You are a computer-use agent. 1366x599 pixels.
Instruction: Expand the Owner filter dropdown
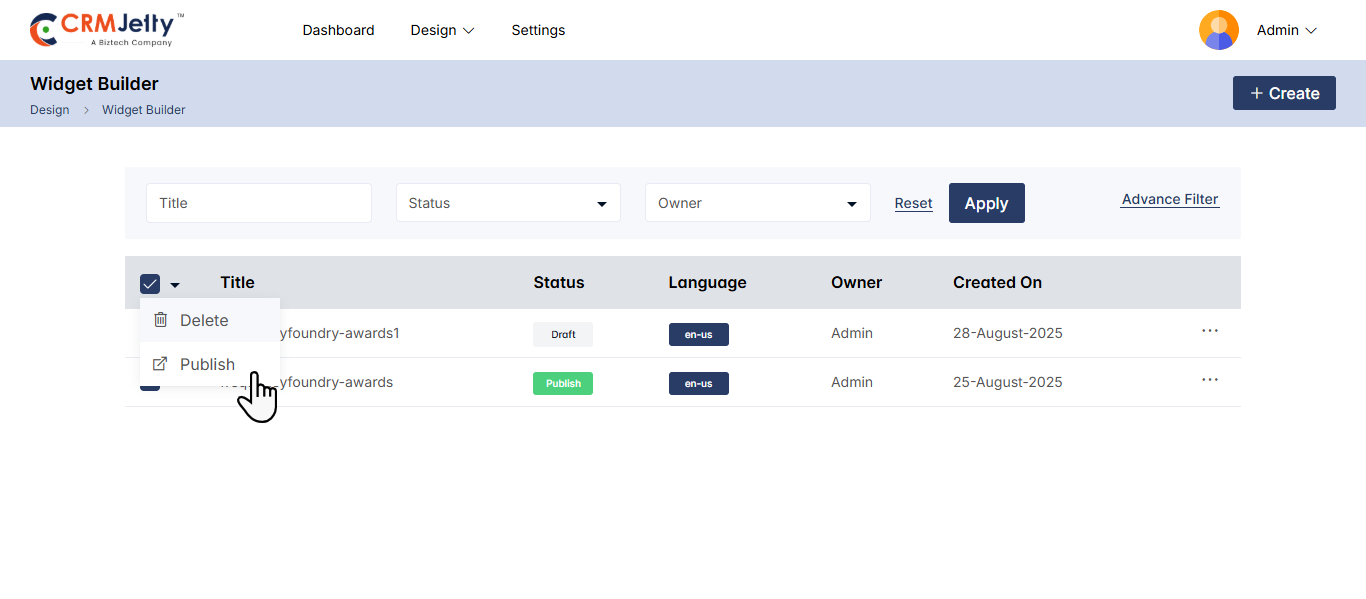coord(757,203)
